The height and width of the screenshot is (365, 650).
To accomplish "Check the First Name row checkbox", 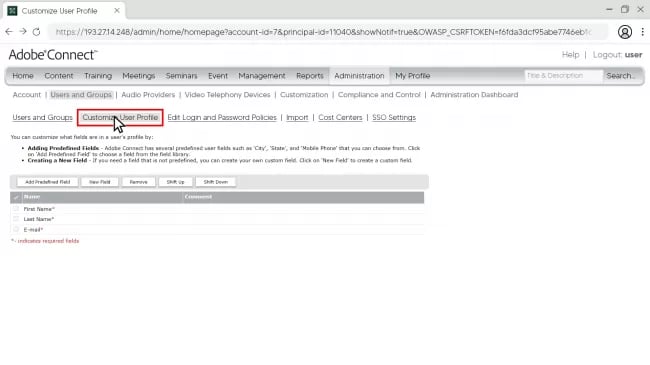I will [x=16, y=209].
